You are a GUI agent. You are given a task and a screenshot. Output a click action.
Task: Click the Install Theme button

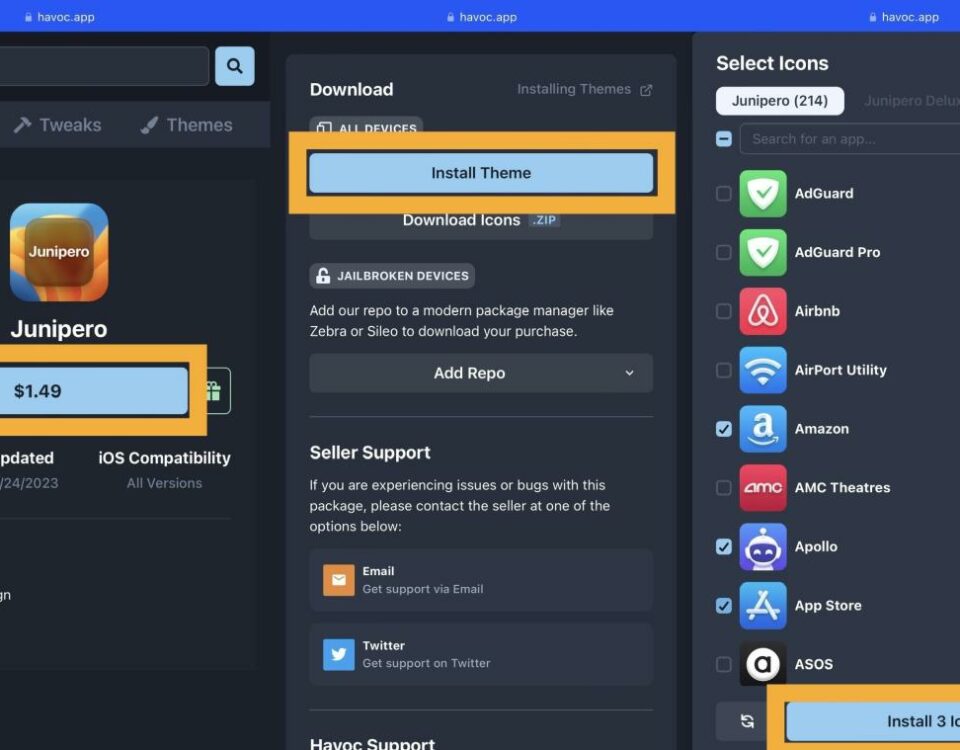(481, 173)
